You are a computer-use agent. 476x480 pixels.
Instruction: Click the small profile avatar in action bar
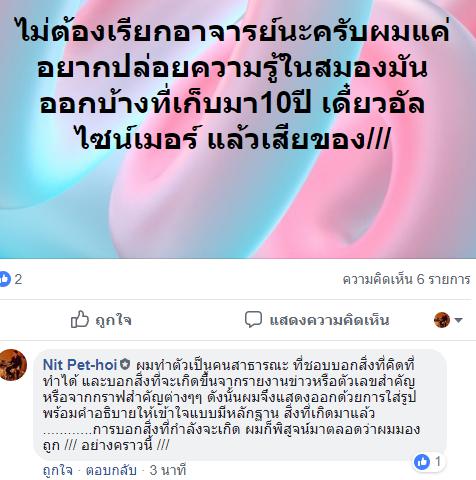pyautogui.click(x=442, y=320)
